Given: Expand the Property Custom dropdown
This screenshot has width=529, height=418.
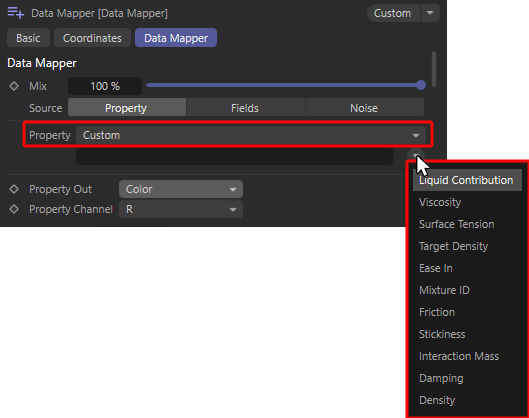Looking at the screenshot, I should [251, 135].
